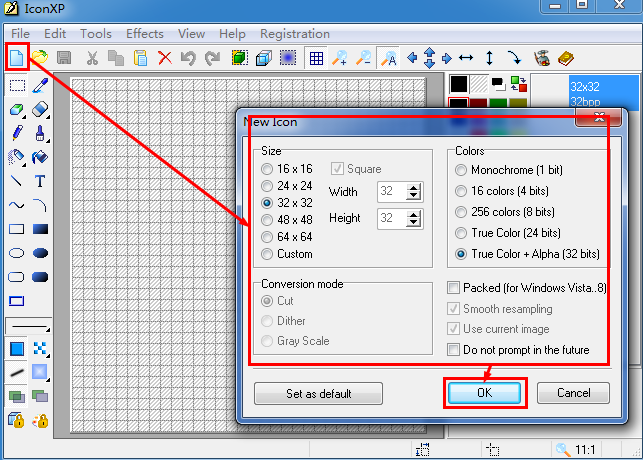
Task: Select the Text tool T icon
Action: click(x=40, y=181)
